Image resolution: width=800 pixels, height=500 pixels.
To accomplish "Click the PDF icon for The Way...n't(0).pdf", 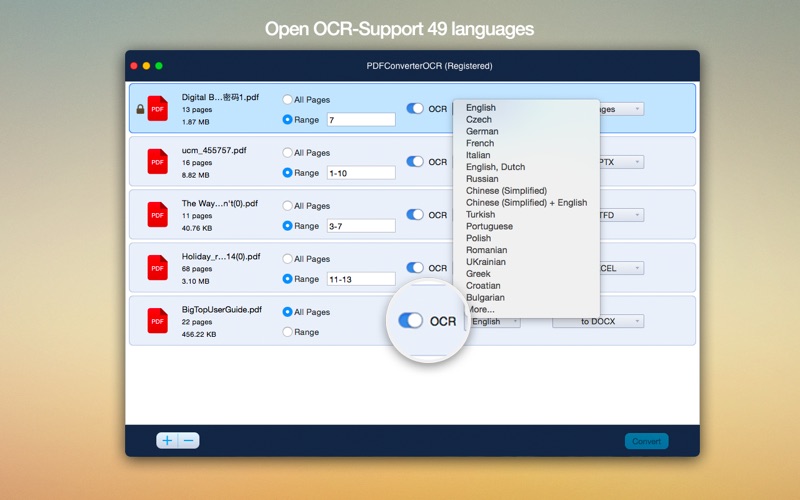I will [158, 214].
